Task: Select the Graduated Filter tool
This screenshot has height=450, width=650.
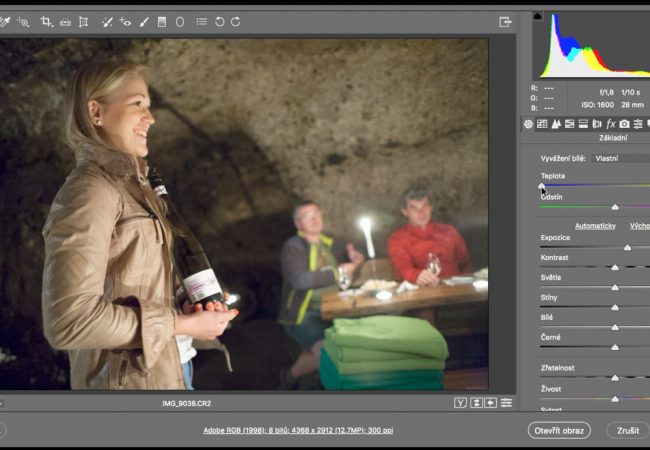Action: pos(162,22)
